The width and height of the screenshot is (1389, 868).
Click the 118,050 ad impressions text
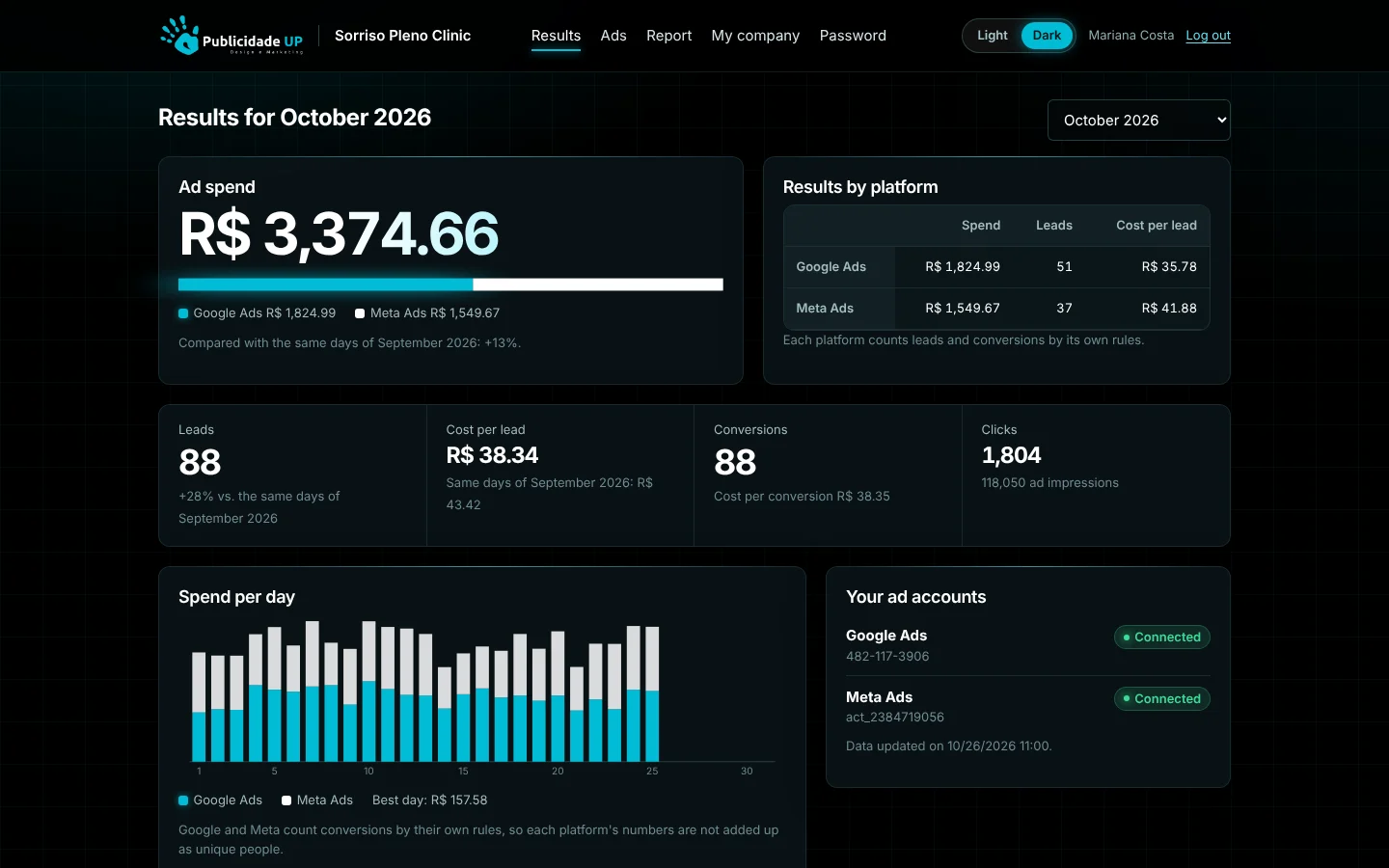click(1049, 483)
